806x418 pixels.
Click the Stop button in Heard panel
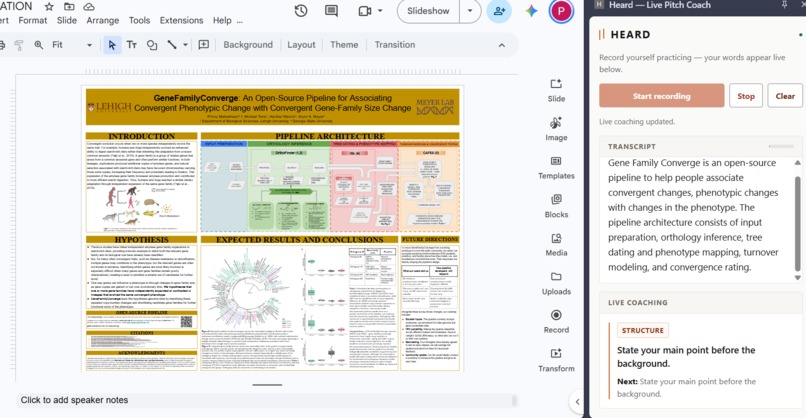coord(746,96)
